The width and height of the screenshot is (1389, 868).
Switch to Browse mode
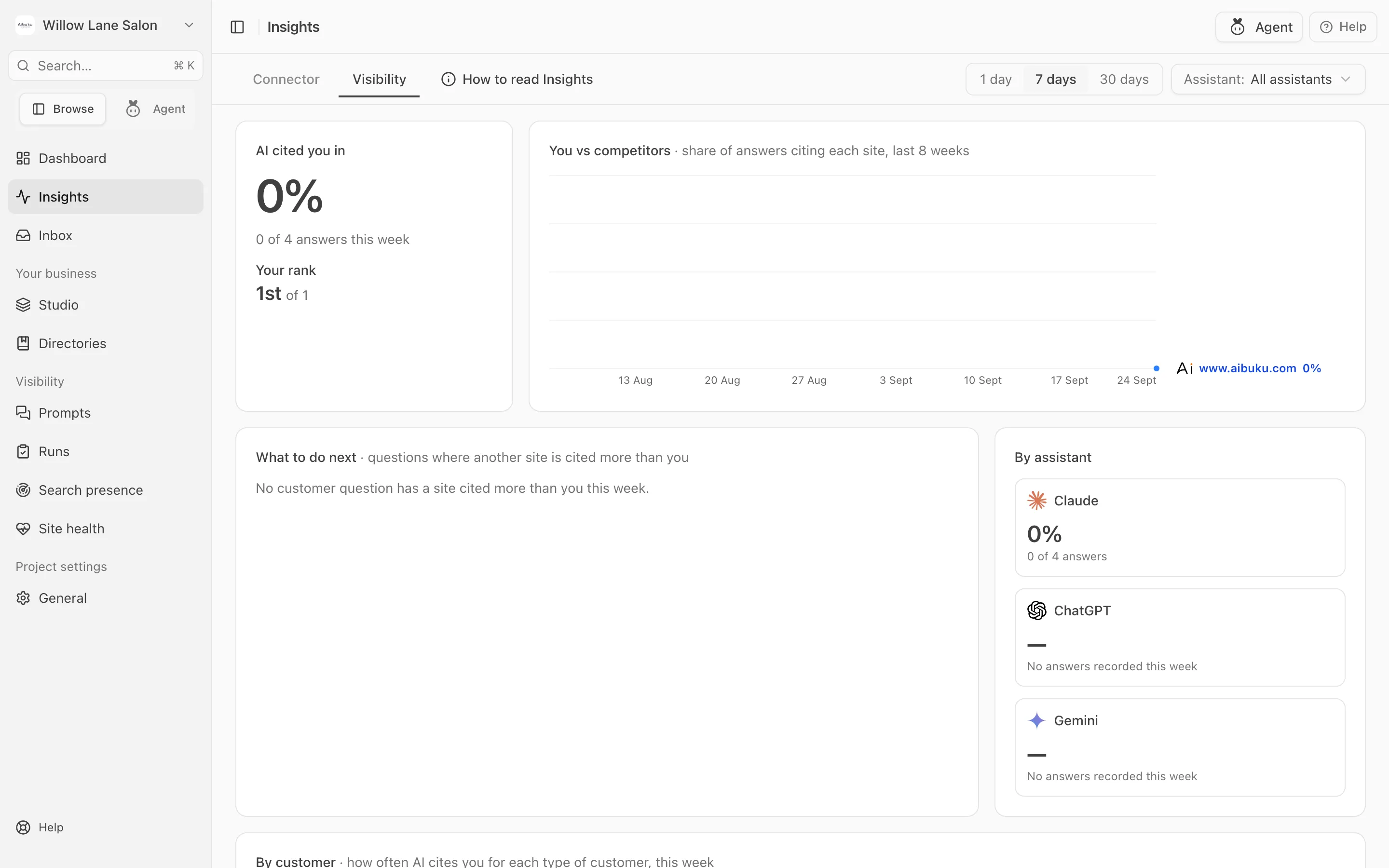click(x=63, y=109)
